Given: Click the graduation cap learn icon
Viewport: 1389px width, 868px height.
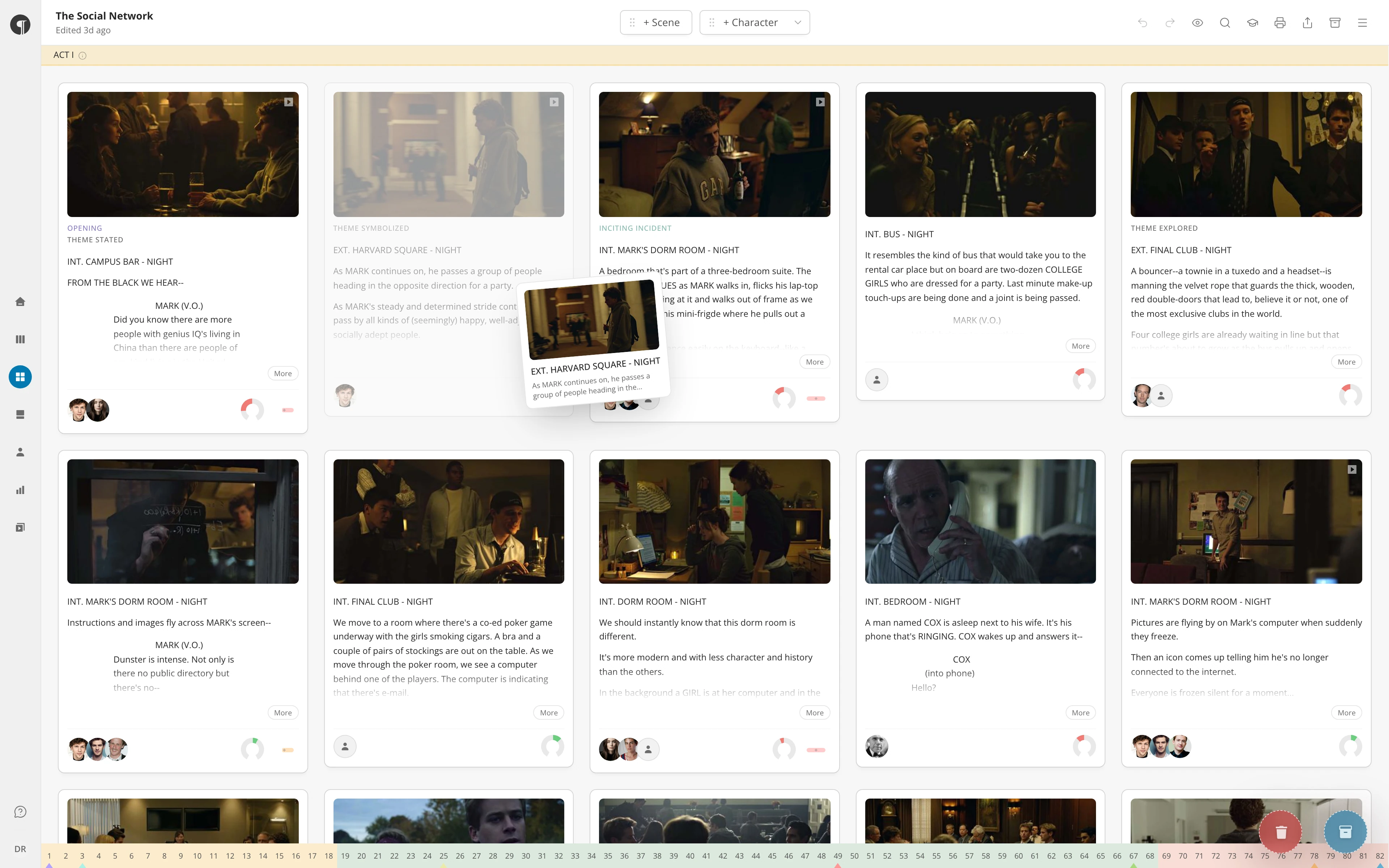Looking at the screenshot, I should [1252, 22].
